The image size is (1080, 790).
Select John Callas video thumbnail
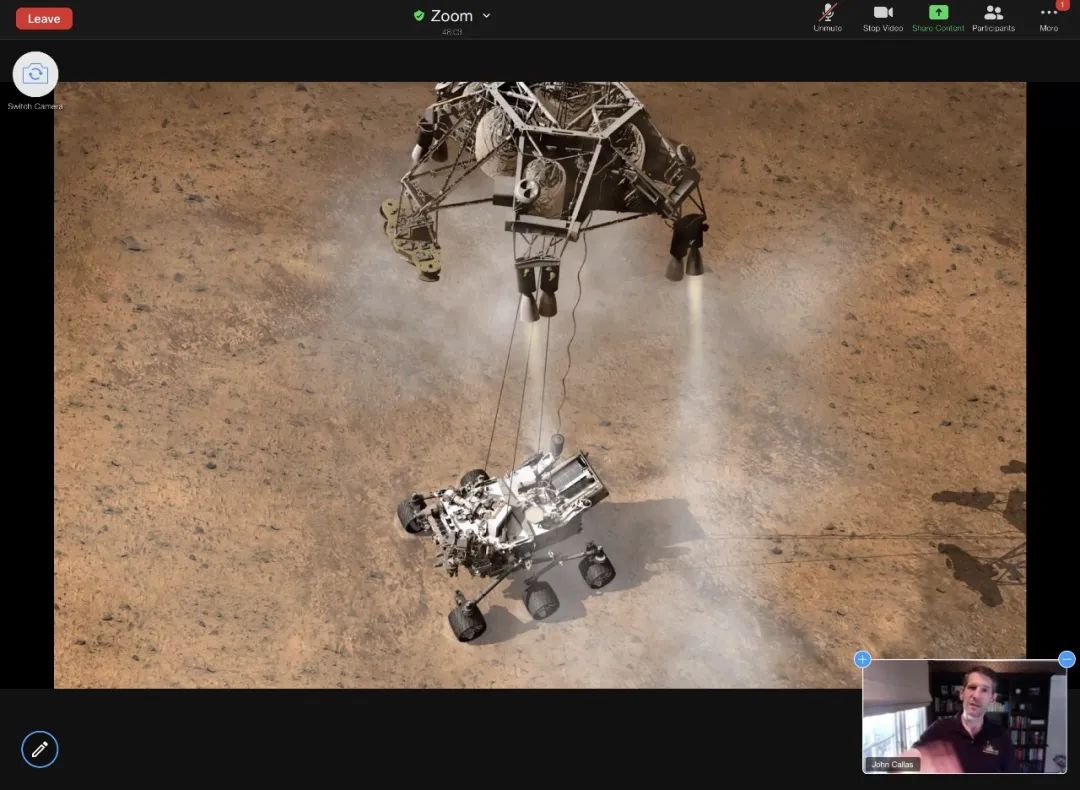pyautogui.click(x=964, y=716)
